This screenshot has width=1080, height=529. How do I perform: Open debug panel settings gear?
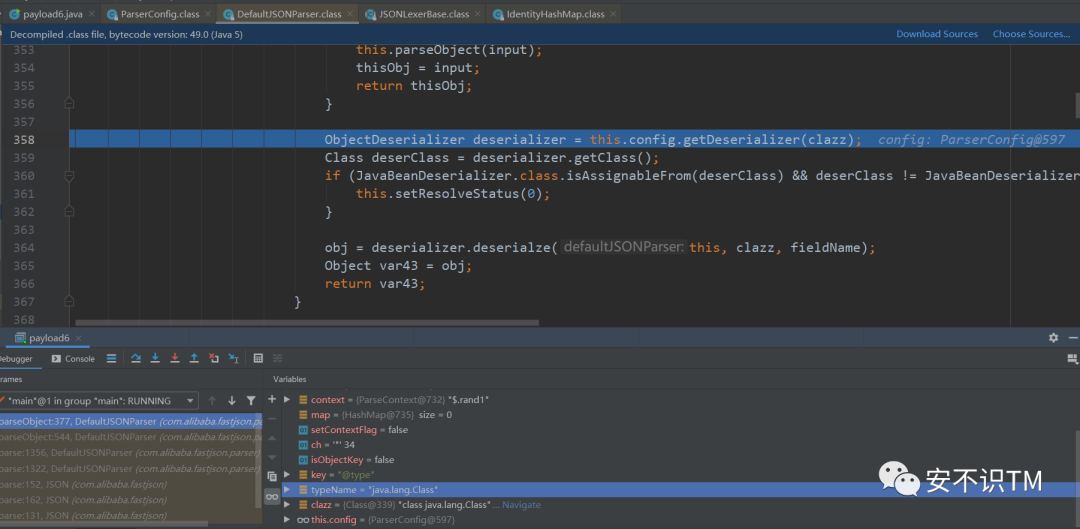(x=1053, y=338)
